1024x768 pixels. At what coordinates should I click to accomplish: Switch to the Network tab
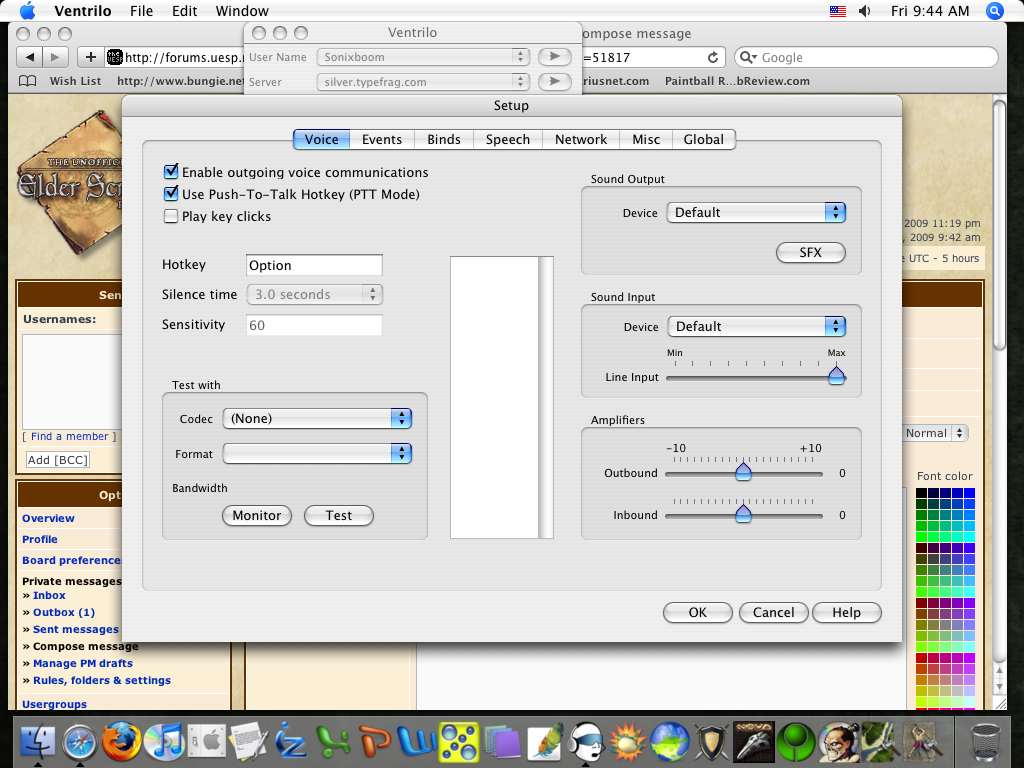click(x=581, y=140)
